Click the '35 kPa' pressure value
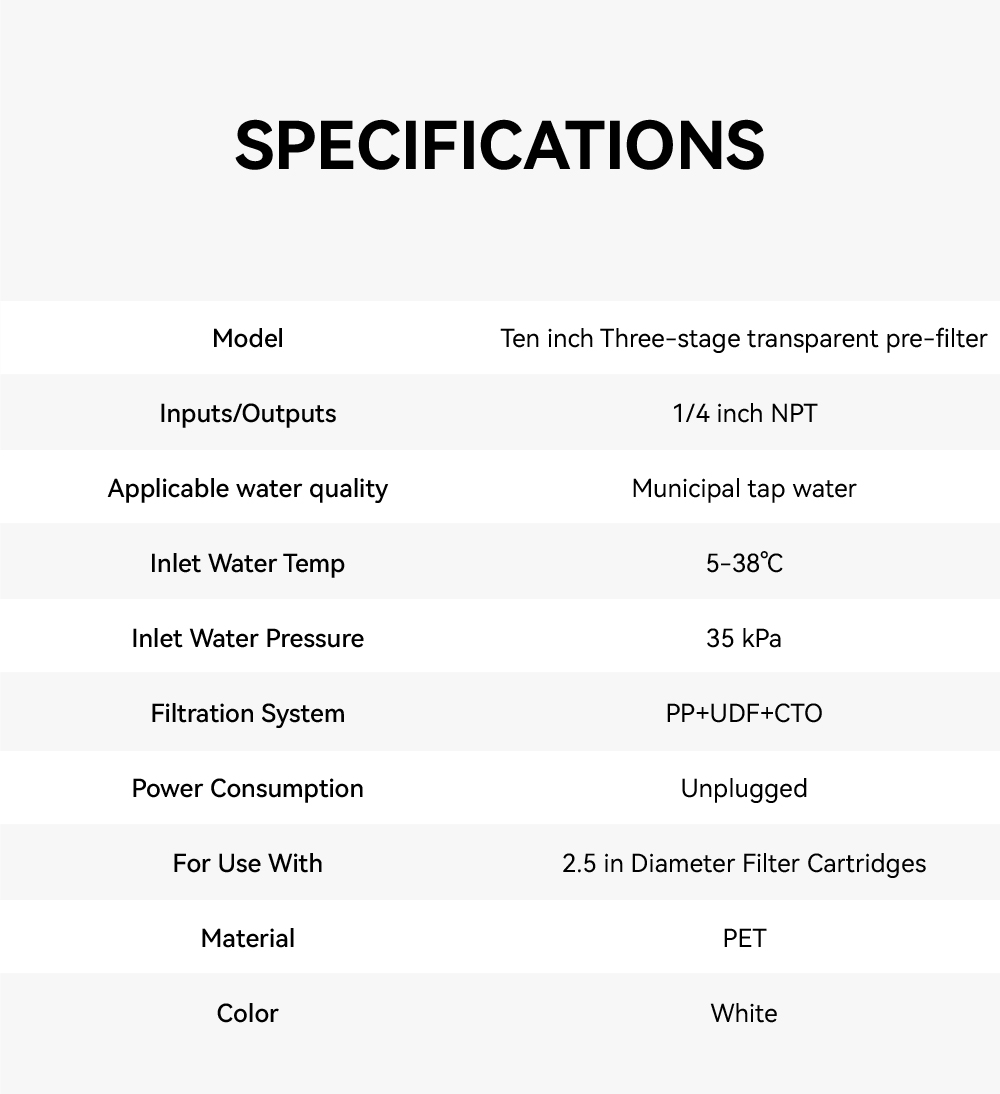 point(744,639)
